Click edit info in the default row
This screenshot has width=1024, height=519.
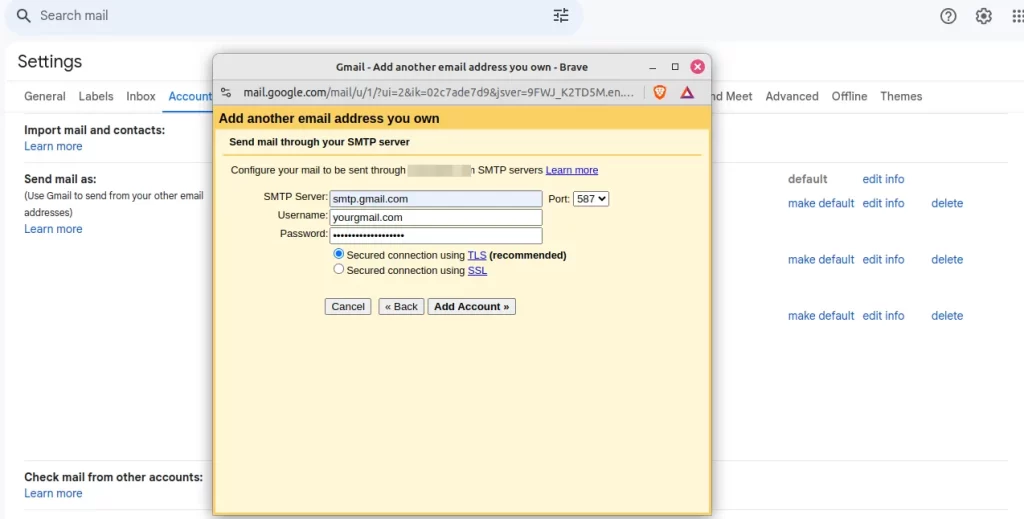883,179
